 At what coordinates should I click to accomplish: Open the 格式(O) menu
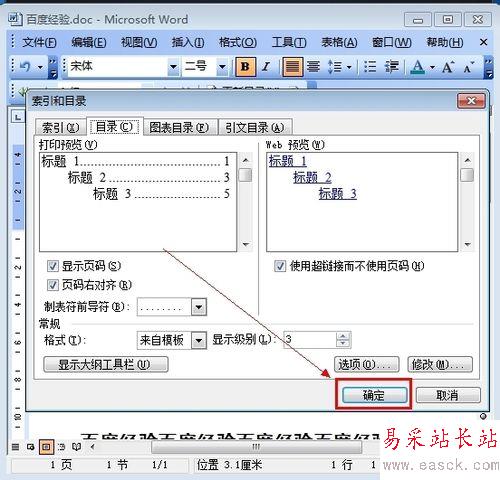pyautogui.click(x=238, y=42)
